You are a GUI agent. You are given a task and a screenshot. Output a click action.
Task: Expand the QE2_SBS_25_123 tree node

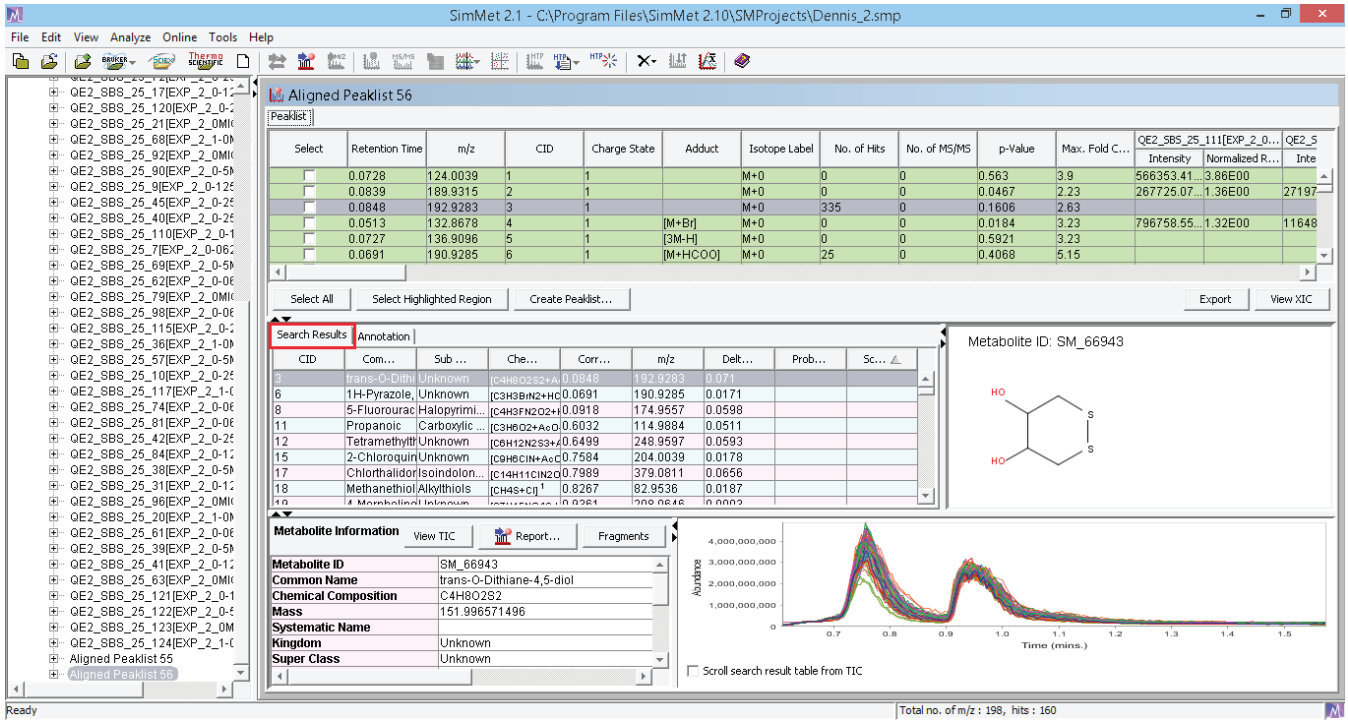55,627
